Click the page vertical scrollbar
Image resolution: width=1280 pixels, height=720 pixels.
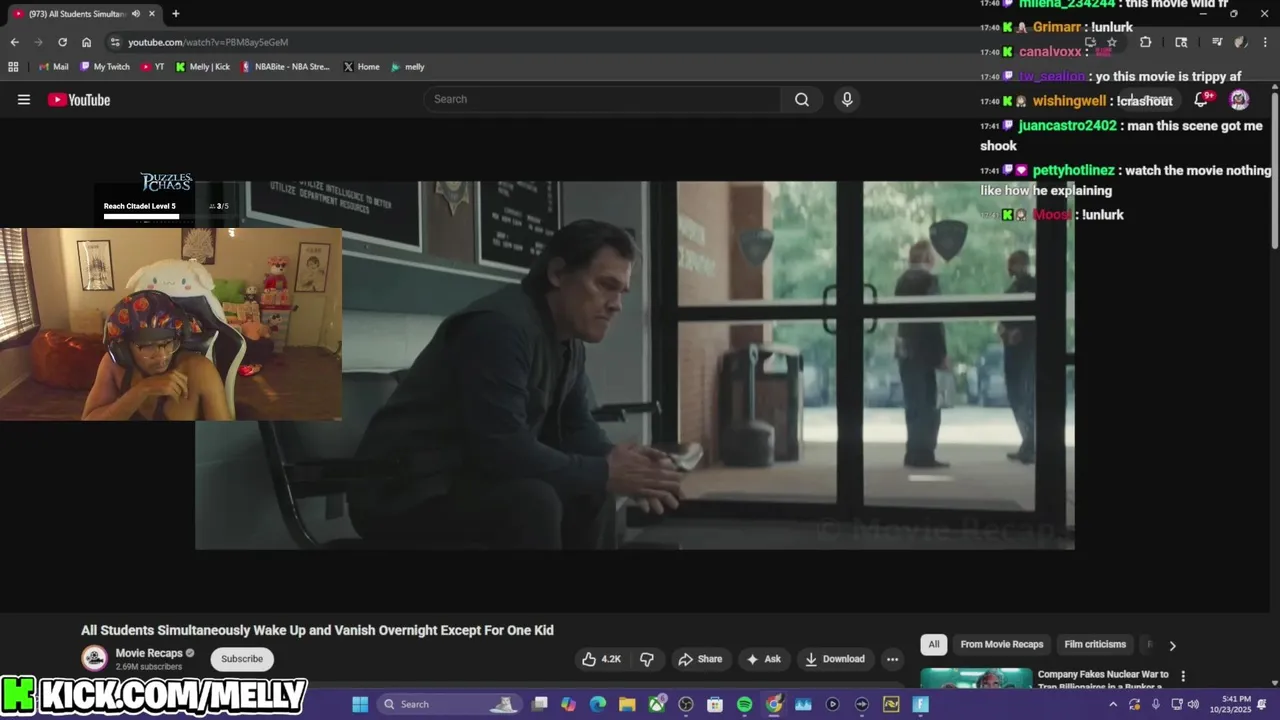[x=1274, y=170]
